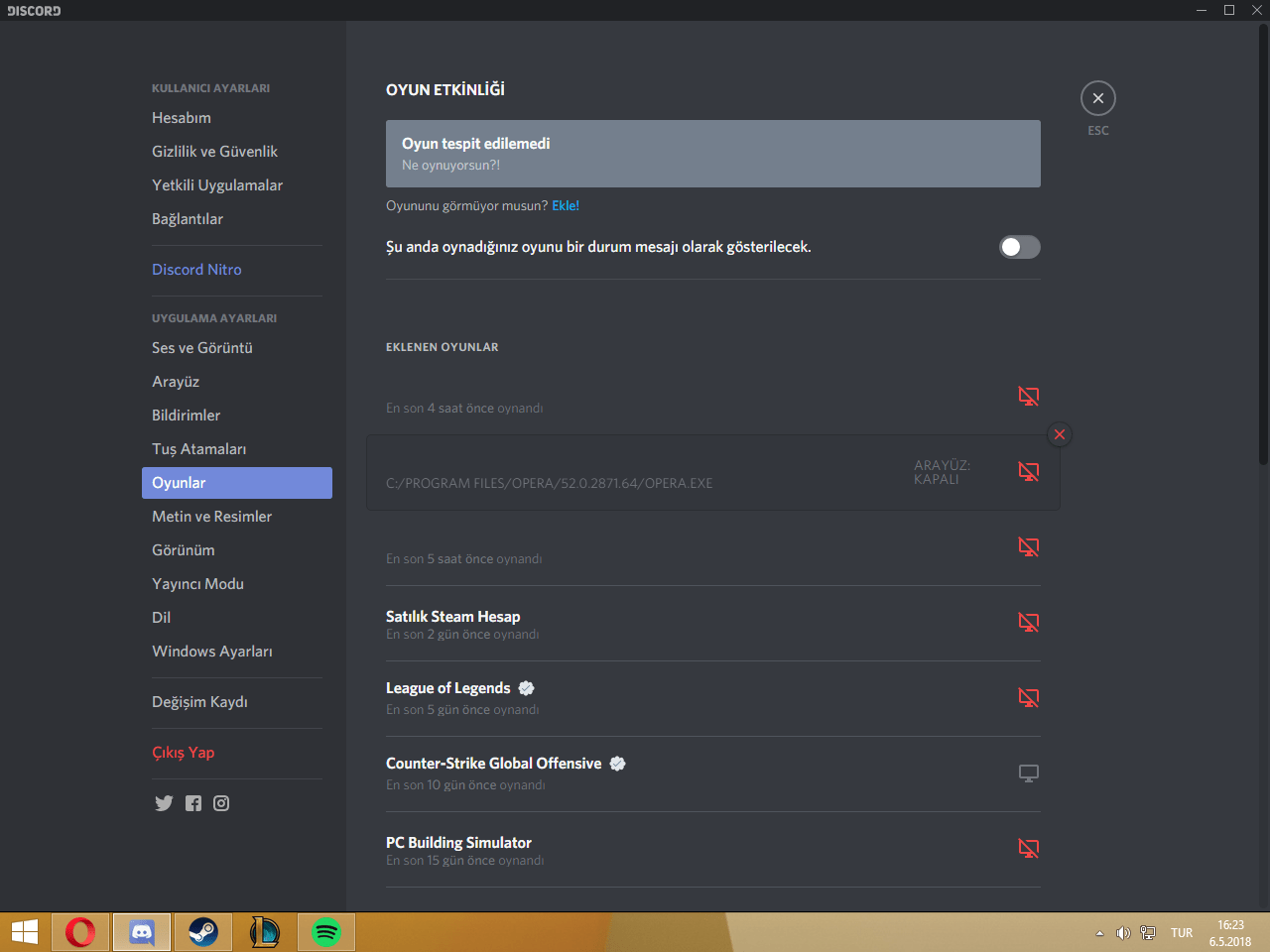Click the network icon in system tray
The image size is (1270, 952).
coord(1148,933)
